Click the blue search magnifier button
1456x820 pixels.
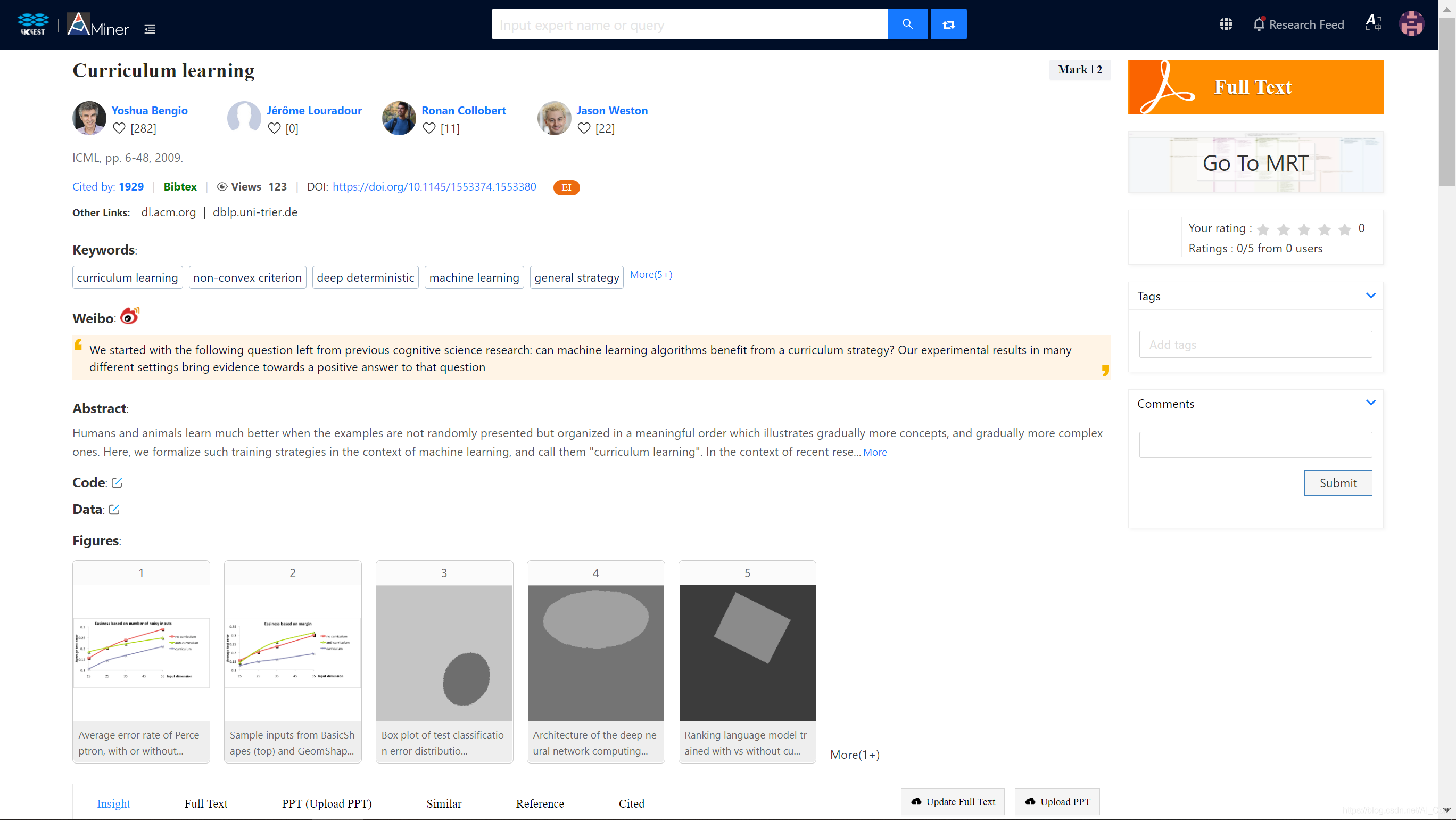tap(907, 24)
